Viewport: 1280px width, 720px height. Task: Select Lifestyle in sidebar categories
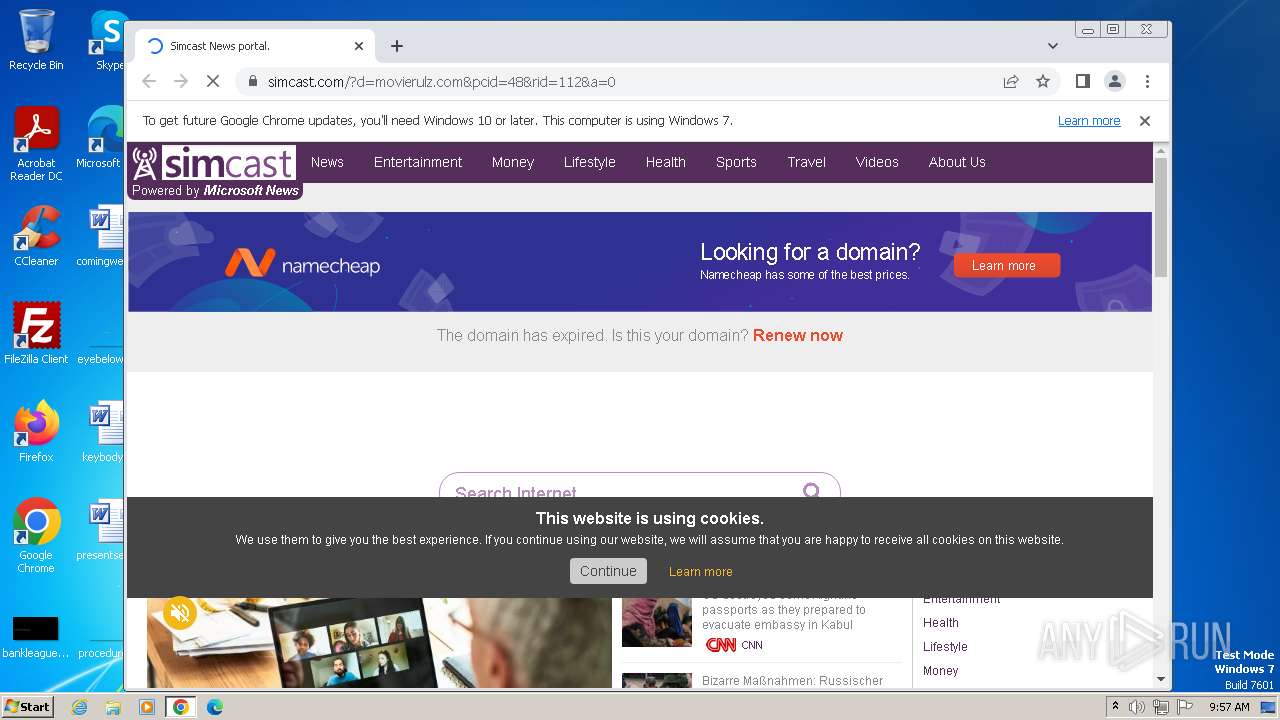pyautogui.click(x=945, y=647)
